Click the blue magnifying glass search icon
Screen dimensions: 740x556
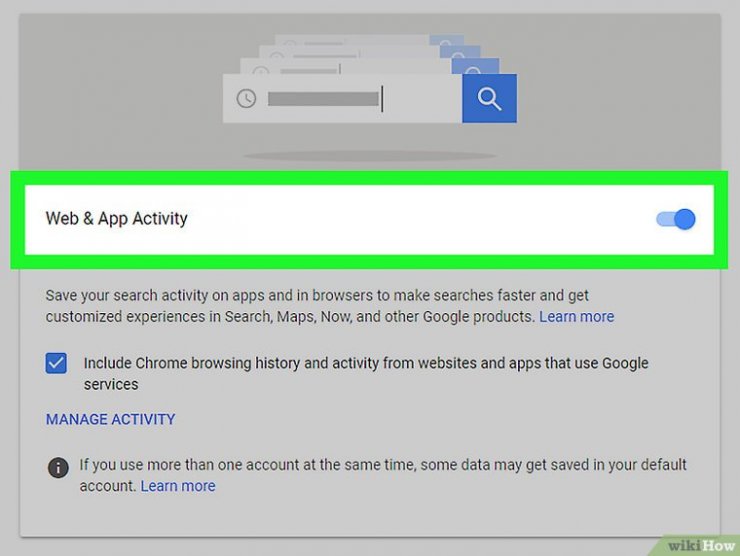coord(489,98)
